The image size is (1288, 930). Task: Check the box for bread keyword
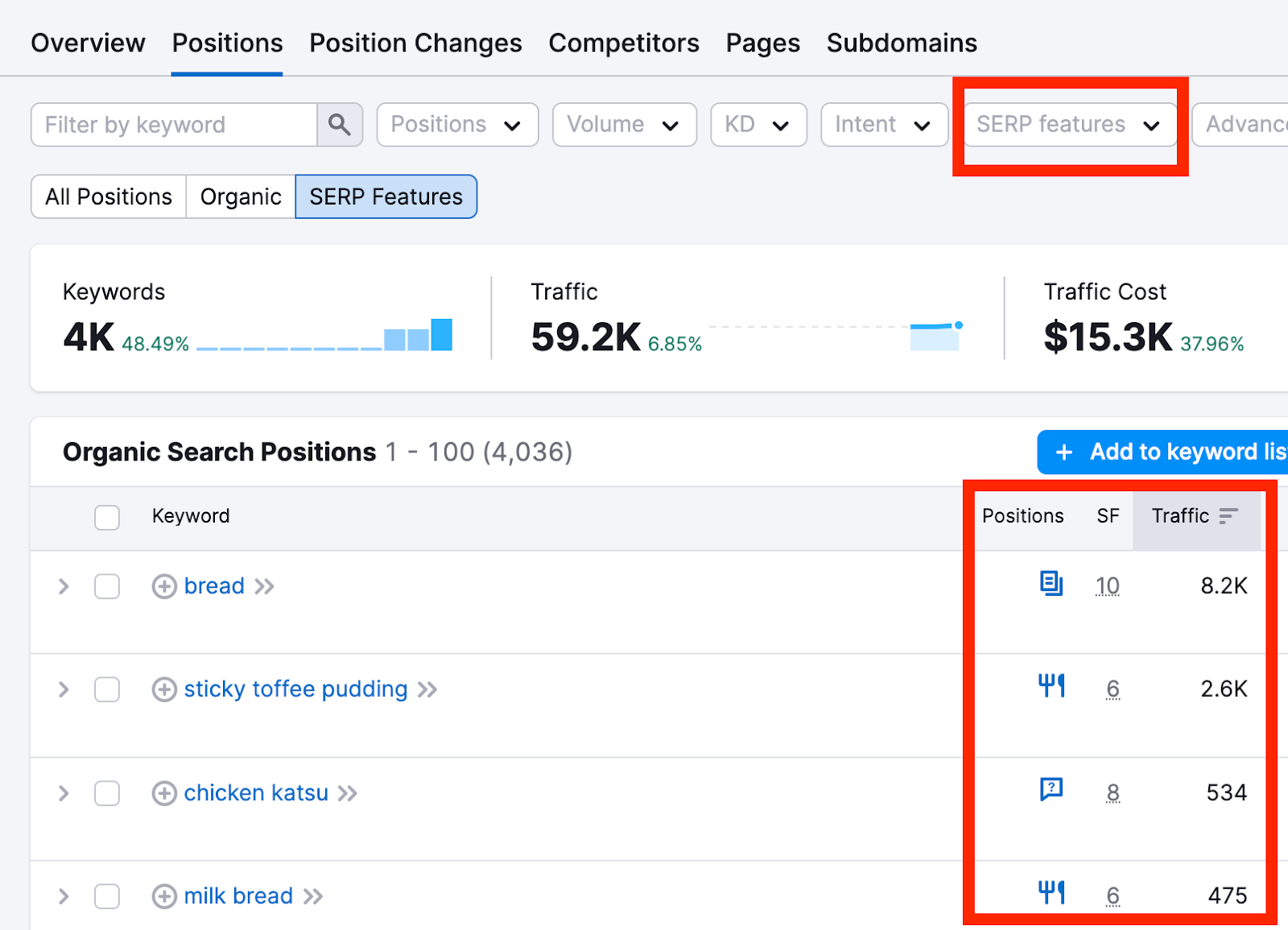point(107,586)
